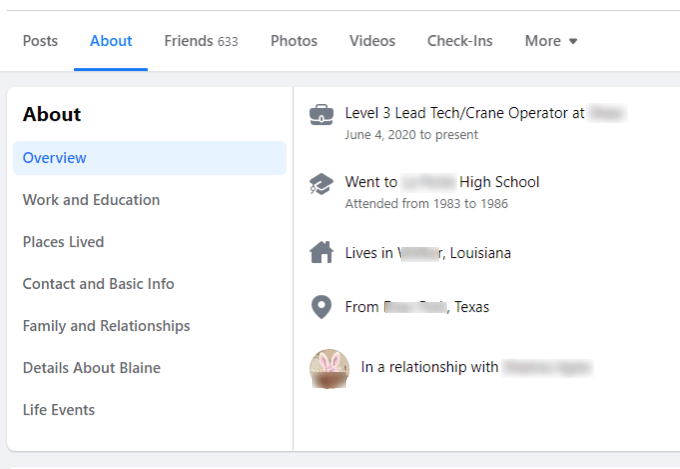This screenshot has width=680, height=469.
Task: Open Details About Blaine section
Action: coord(92,368)
